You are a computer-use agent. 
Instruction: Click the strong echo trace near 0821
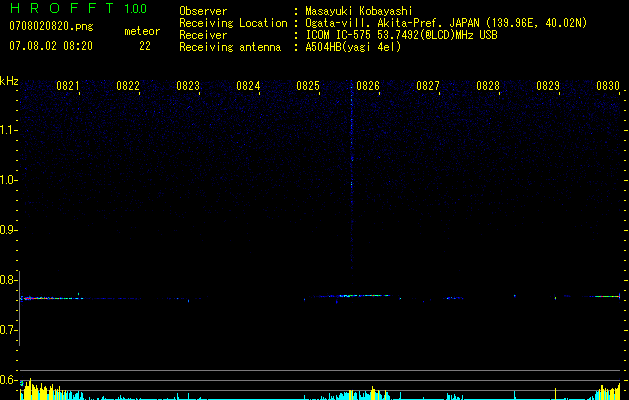(x=51, y=298)
